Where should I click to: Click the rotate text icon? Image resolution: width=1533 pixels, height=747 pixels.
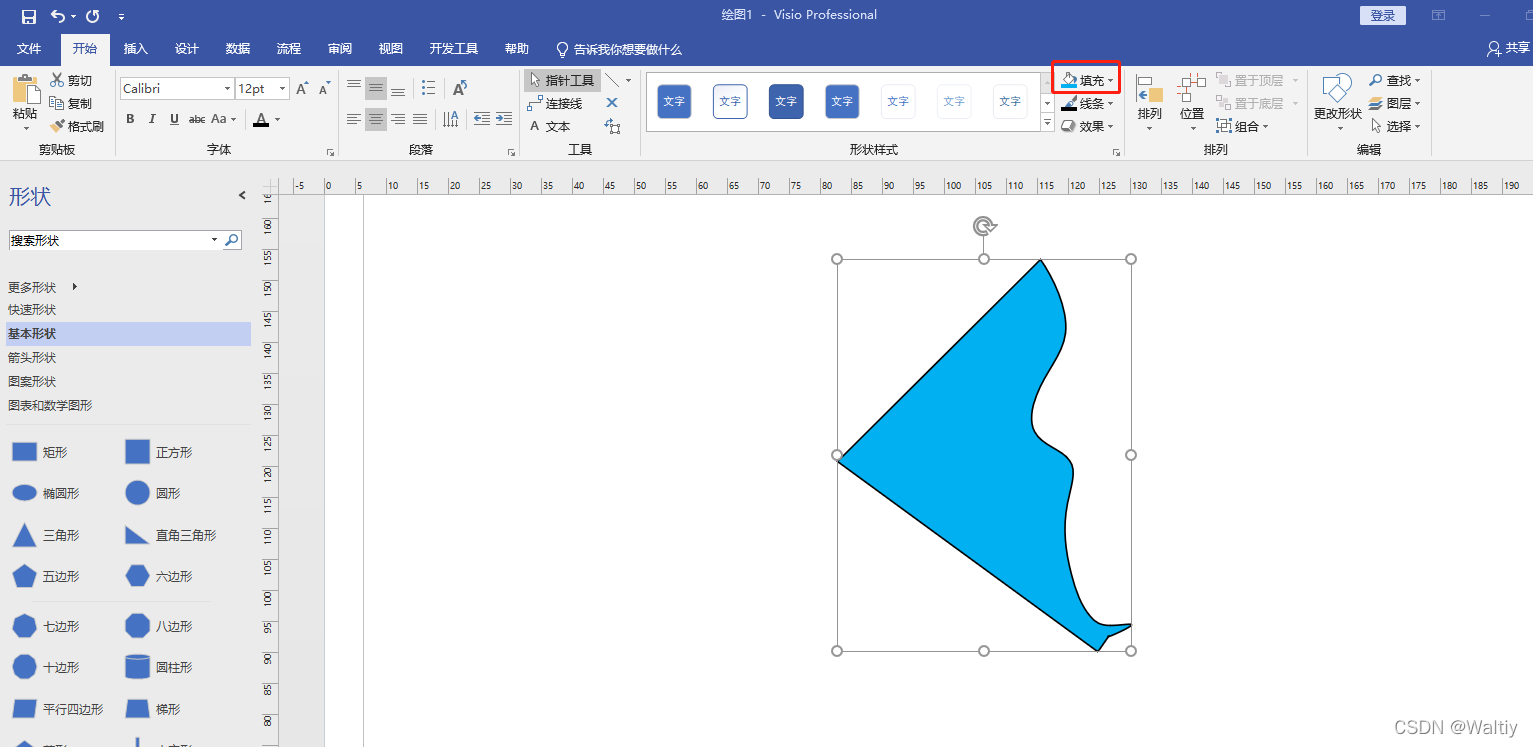pos(460,88)
